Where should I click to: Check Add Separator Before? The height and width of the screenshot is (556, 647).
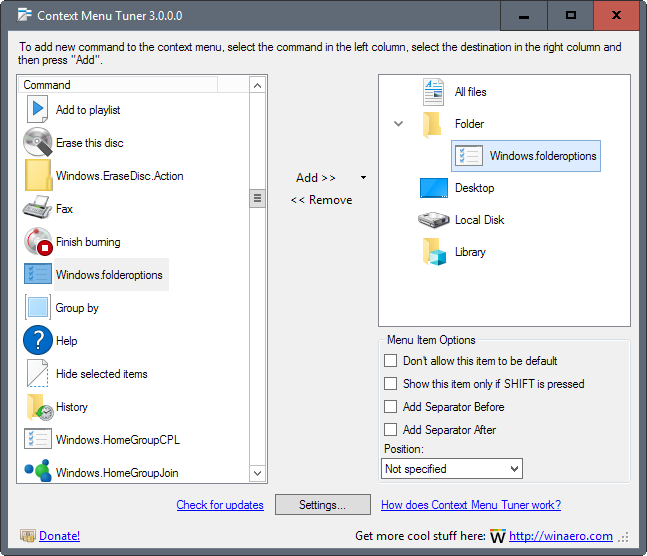coord(390,407)
